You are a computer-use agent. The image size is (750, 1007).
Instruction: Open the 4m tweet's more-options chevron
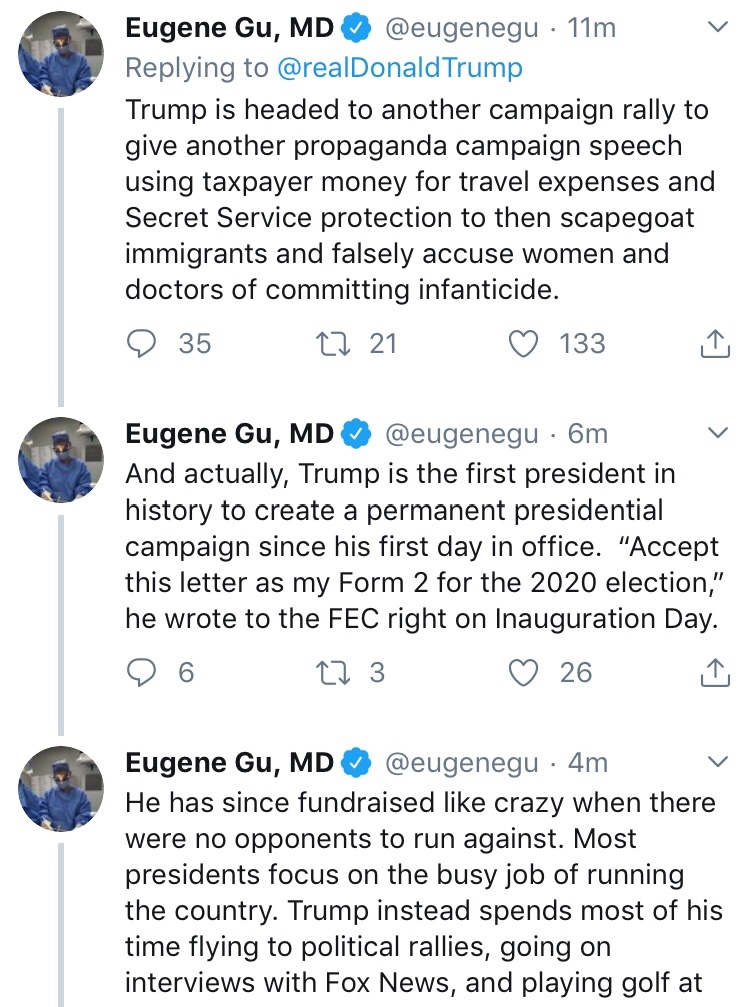718,762
